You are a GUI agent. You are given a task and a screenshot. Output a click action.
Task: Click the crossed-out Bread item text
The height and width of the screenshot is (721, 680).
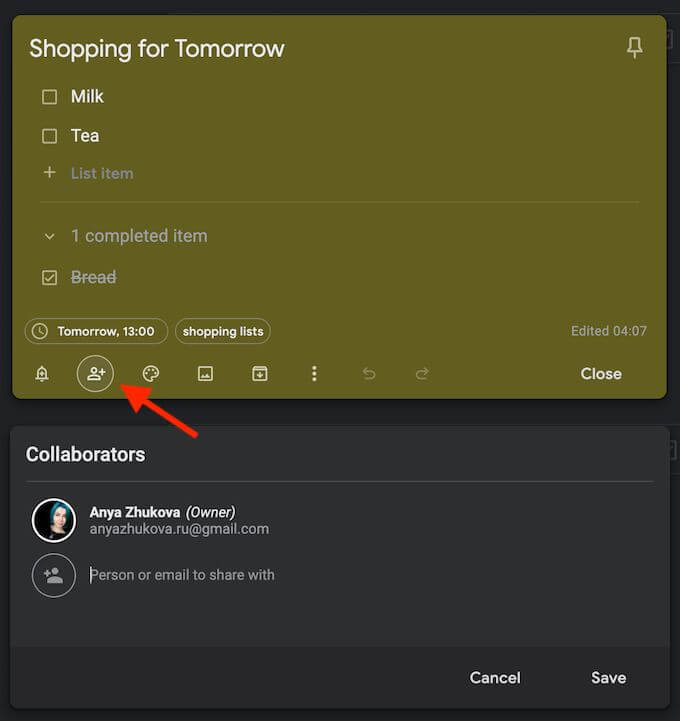click(x=94, y=277)
